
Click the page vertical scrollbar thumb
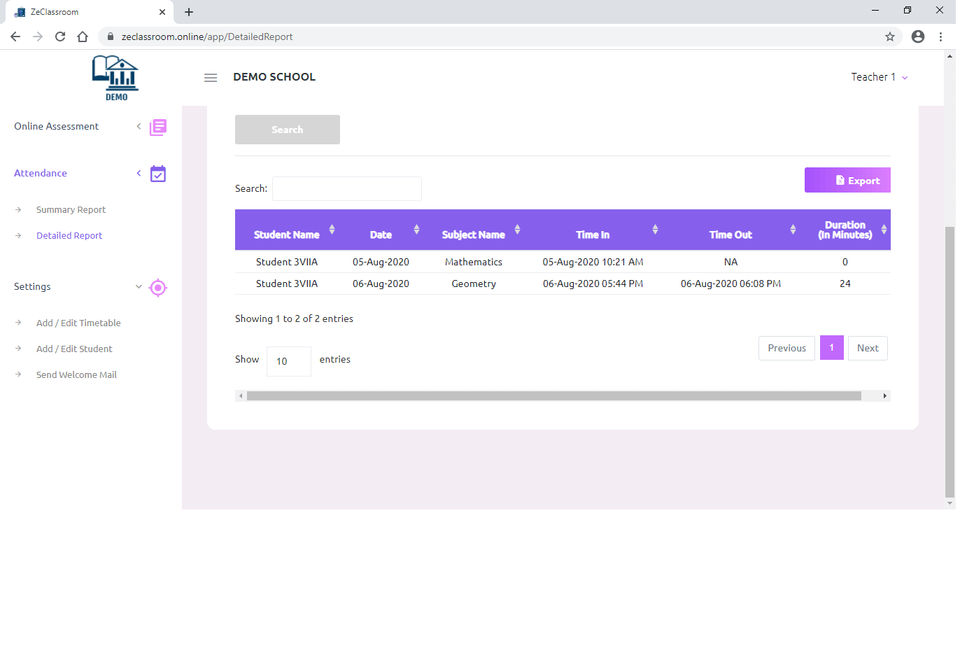click(950, 361)
